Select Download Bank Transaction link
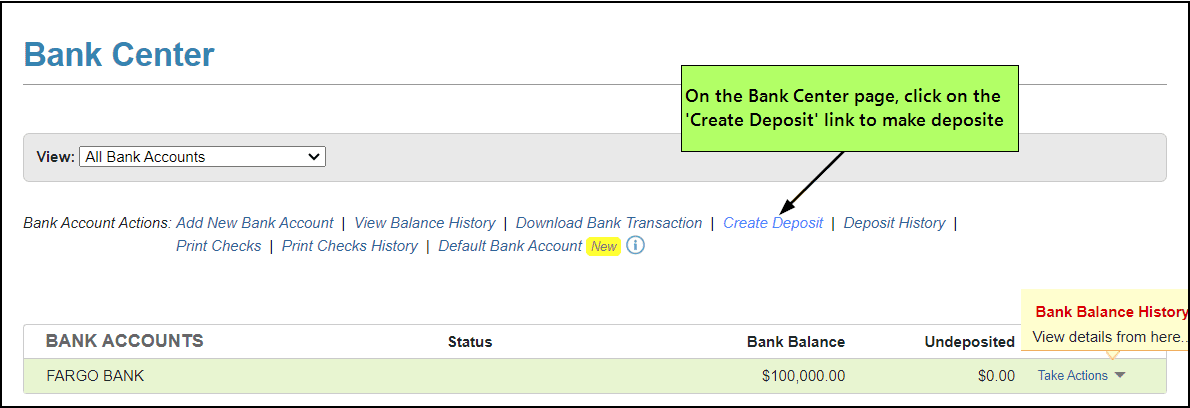The width and height of the screenshot is (1190, 408). coord(609,223)
